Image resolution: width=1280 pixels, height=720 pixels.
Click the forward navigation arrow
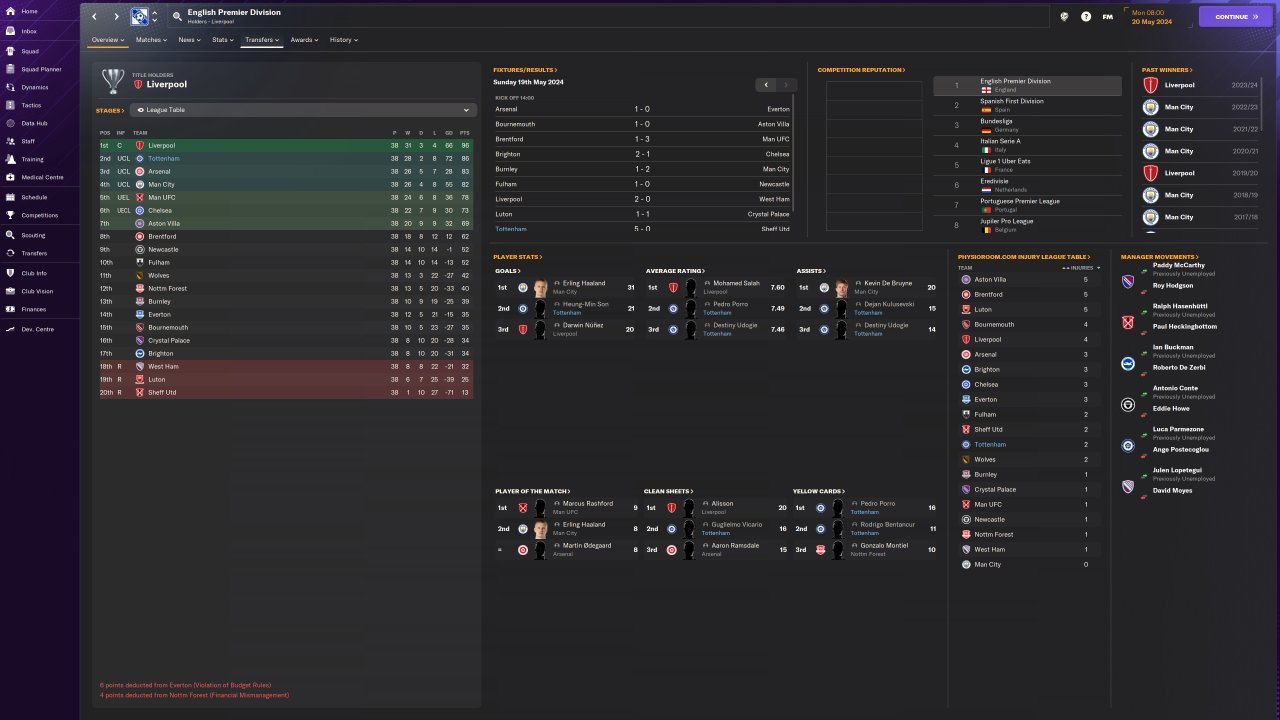pos(116,17)
